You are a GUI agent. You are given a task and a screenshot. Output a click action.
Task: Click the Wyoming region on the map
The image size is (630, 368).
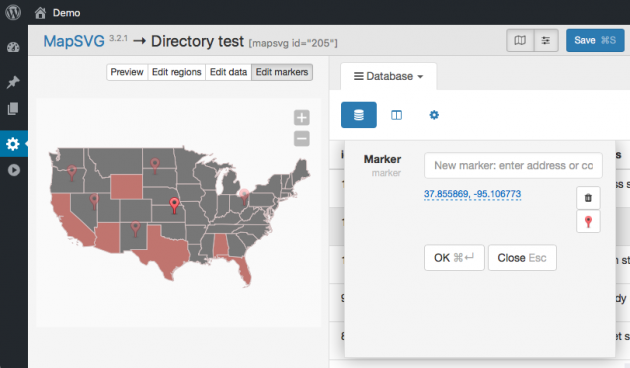click(126, 186)
